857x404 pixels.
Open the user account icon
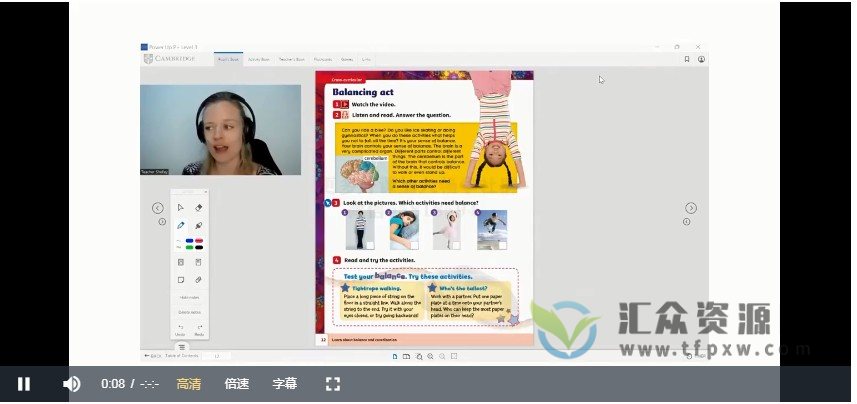click(x=701, y=59)
